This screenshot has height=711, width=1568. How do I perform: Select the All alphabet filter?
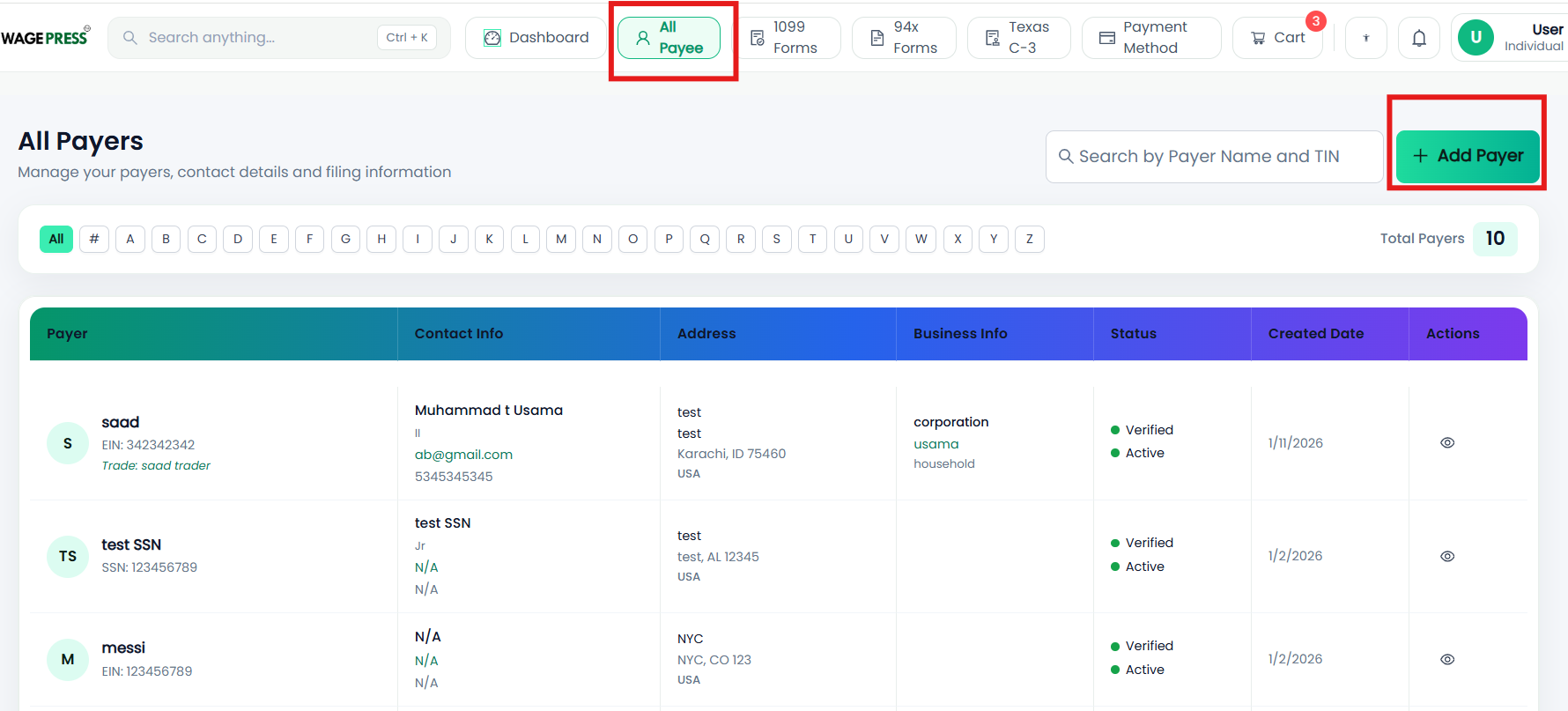pyautogui.click(x=56, y=239)
